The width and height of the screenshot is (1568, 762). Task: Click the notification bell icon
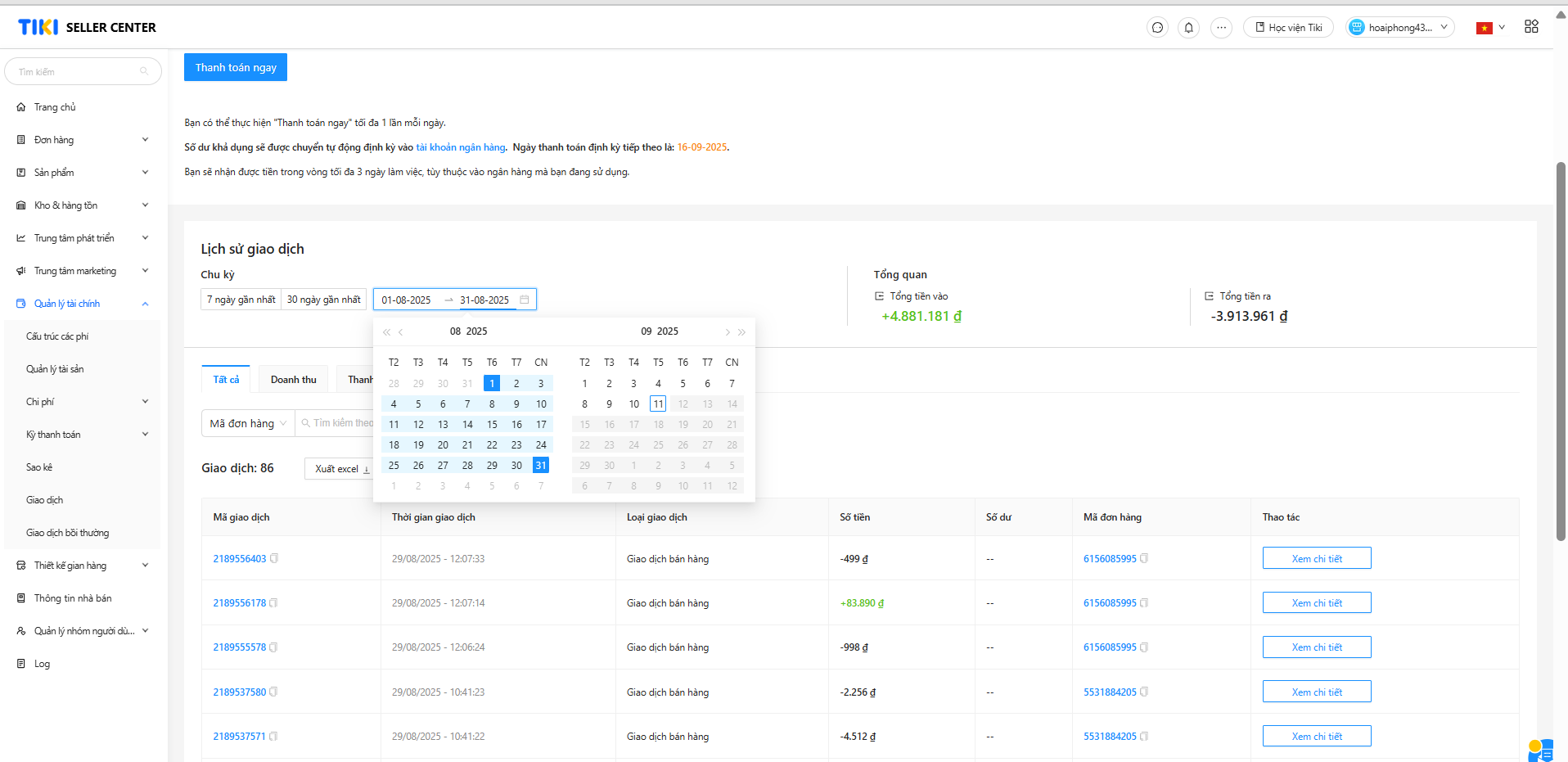coord(1188,28)
